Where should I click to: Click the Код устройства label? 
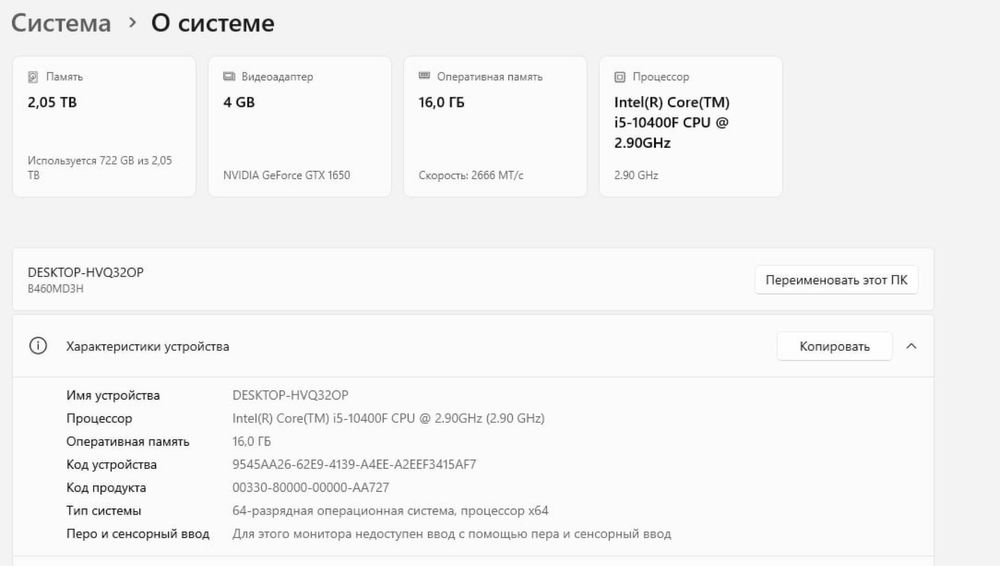[x=111, y=465]
